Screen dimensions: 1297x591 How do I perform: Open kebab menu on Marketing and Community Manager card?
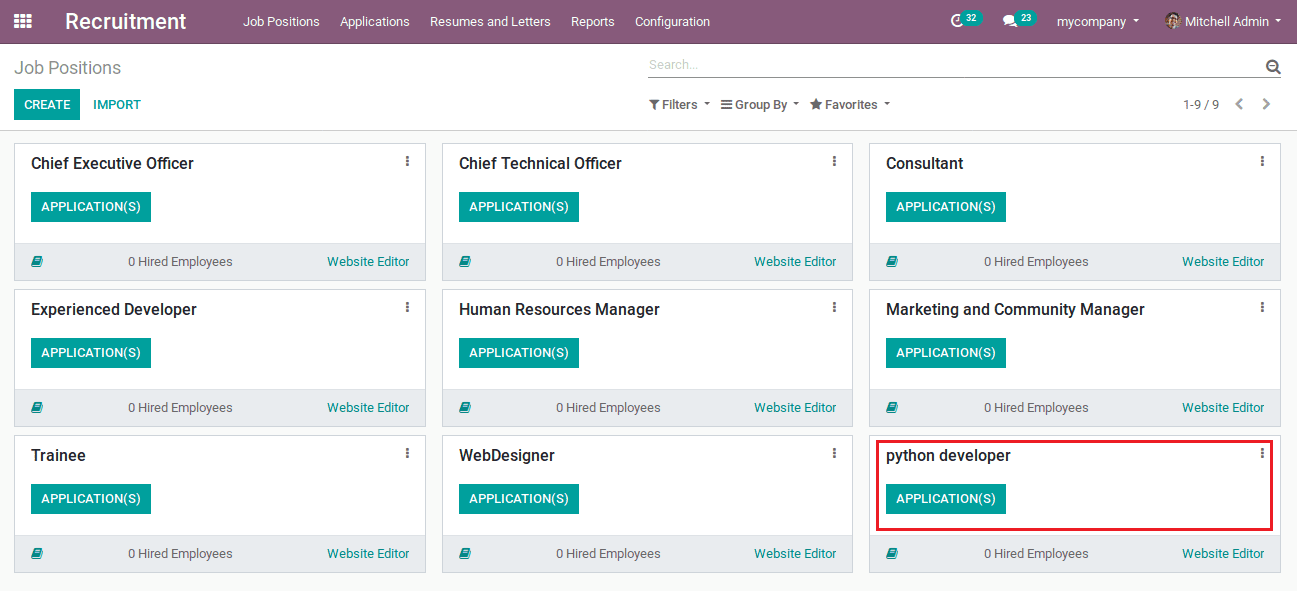(x=1262, y=307)
